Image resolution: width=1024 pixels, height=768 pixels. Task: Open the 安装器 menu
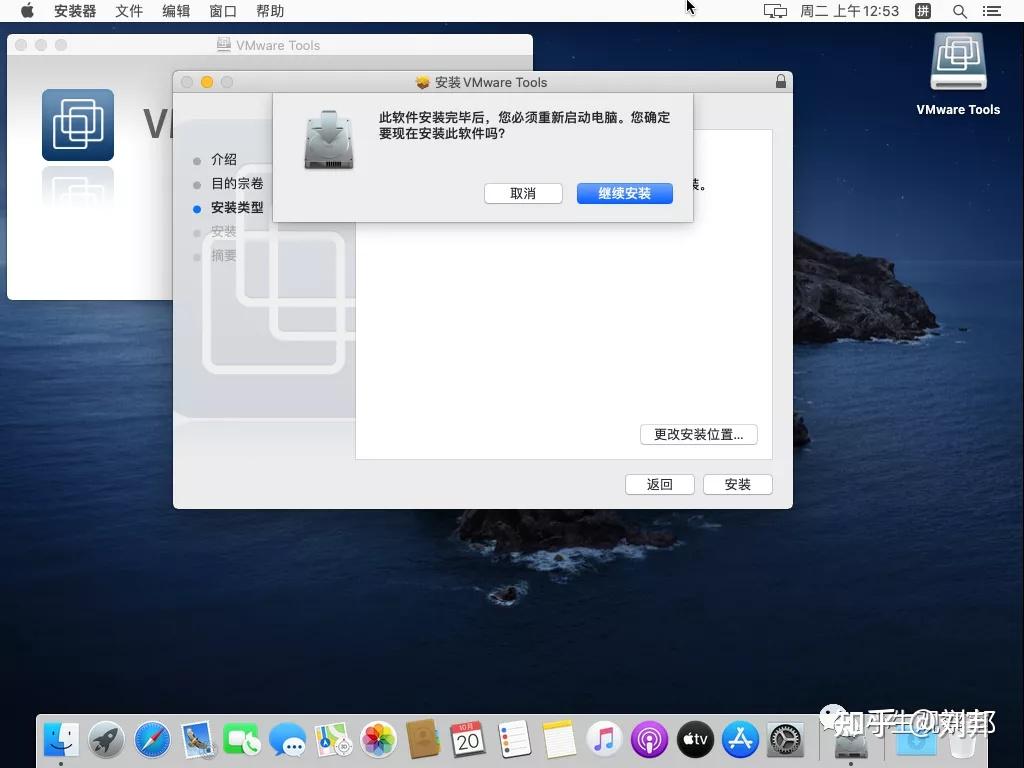pos(74,11)
